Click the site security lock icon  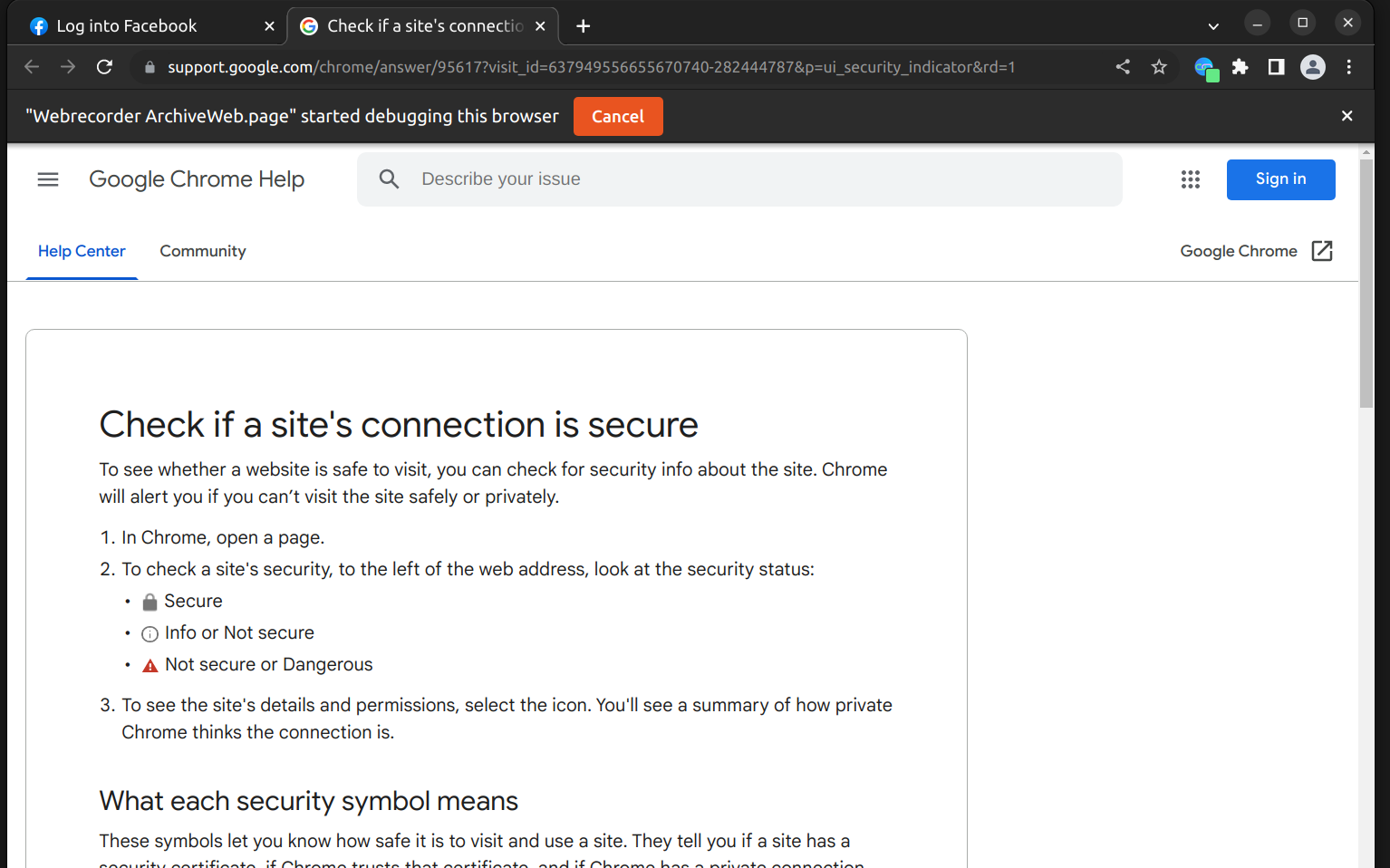click(149, 67)
